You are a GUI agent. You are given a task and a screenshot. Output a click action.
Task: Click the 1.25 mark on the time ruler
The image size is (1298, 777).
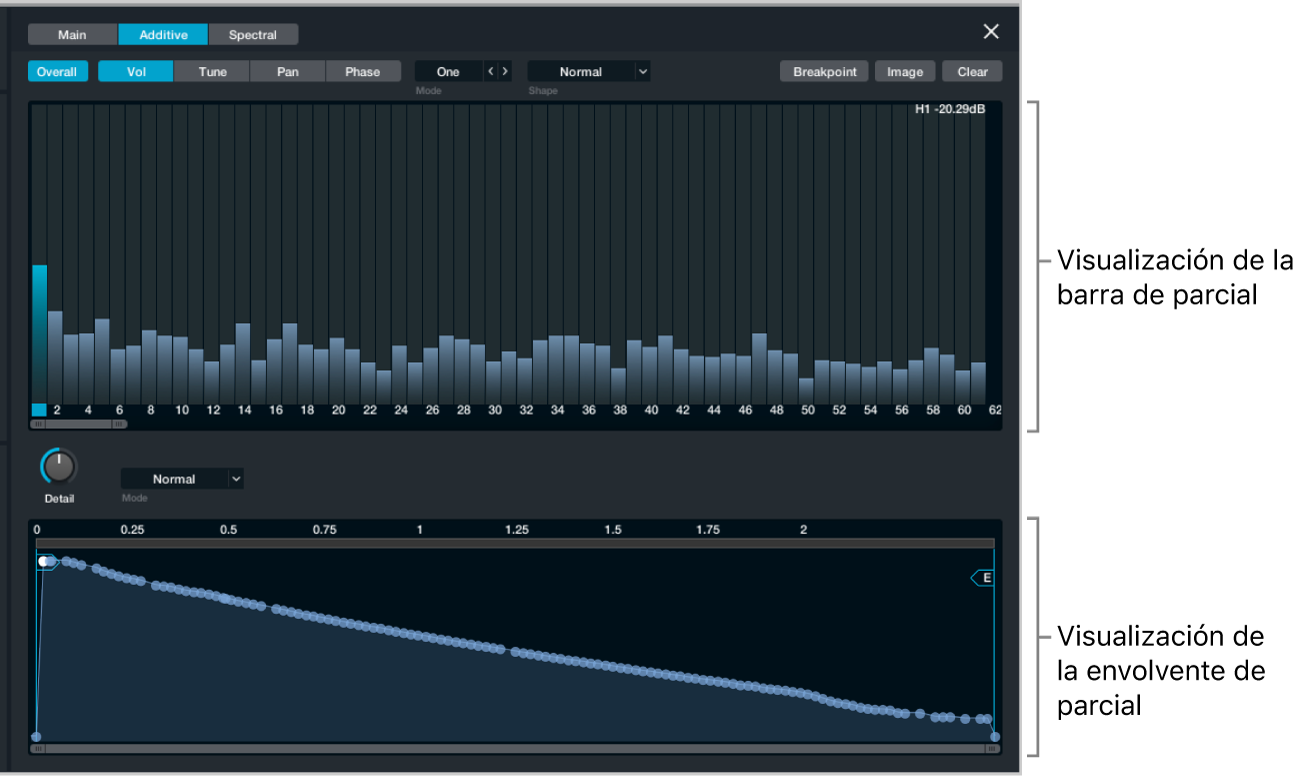pos(516,530)
